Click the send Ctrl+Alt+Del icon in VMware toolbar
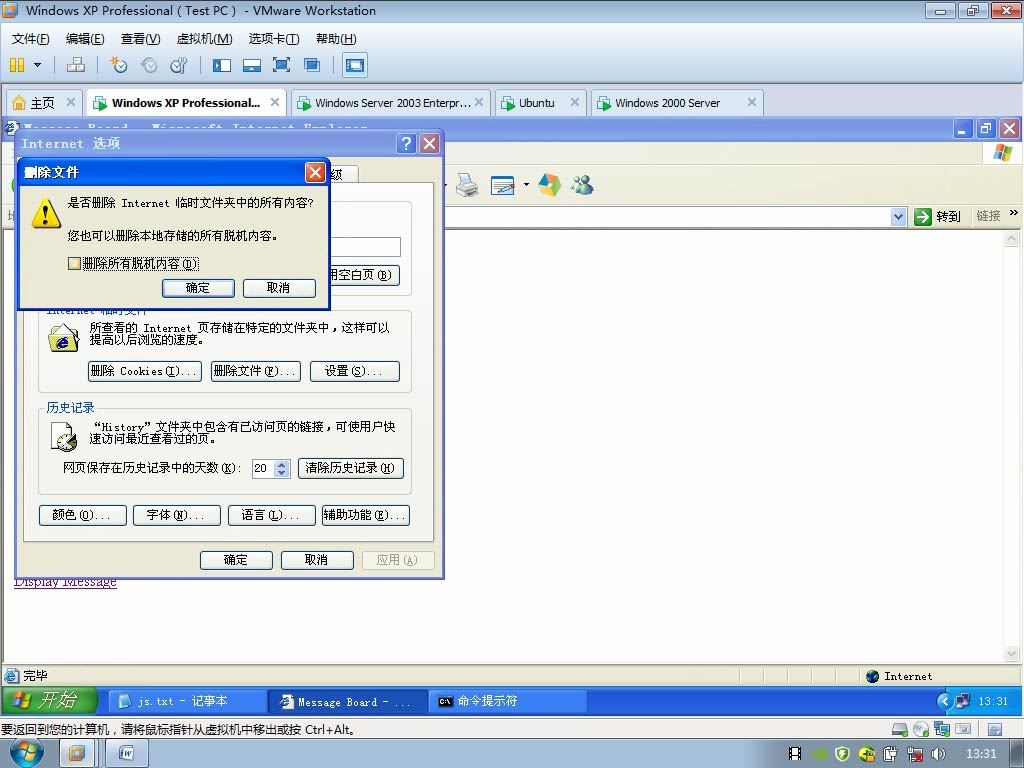This screenshot has width=1024, height=768. pos(76,65)
